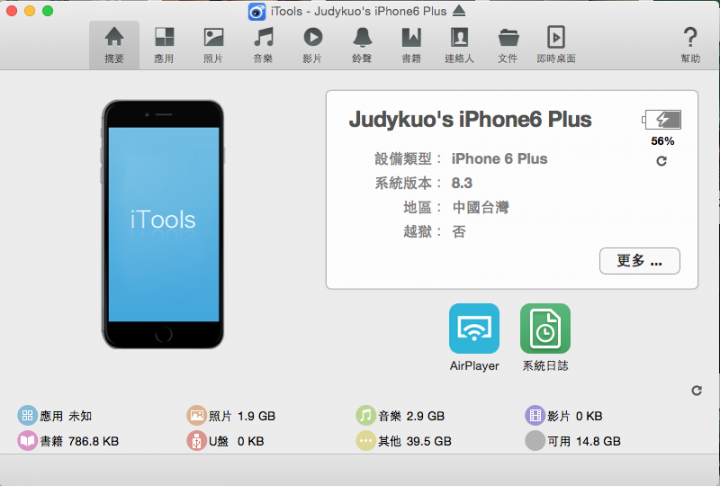Click the iPhone 6 Plus device type value

click(x=499, y=159)
